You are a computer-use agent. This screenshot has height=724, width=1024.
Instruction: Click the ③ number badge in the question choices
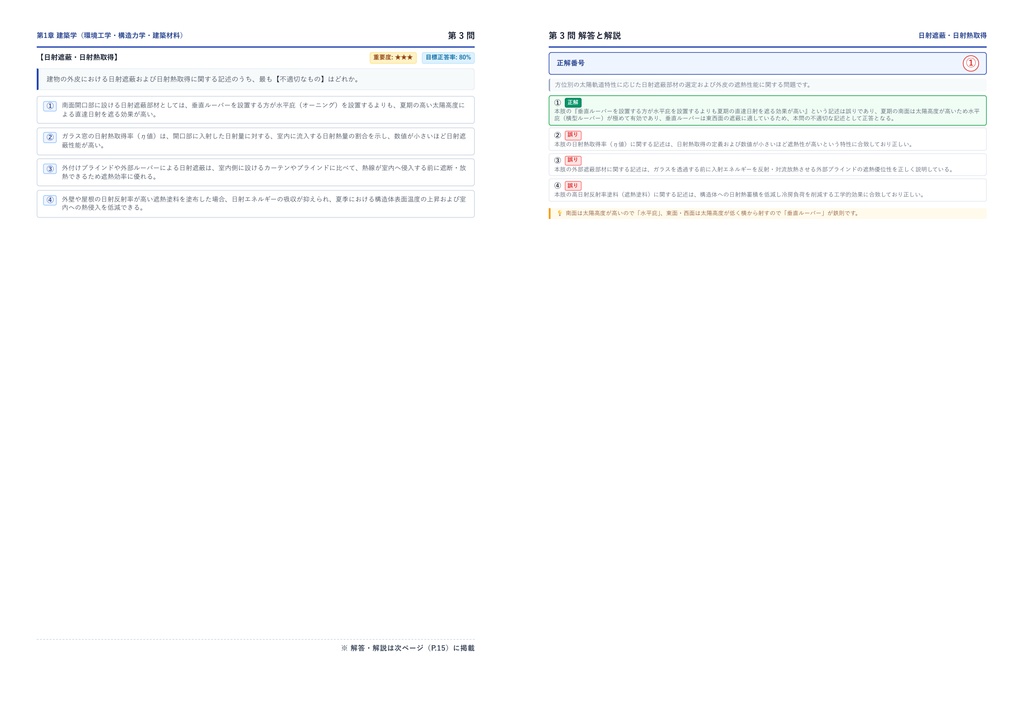pyautogui.click(x=50, y=168)
